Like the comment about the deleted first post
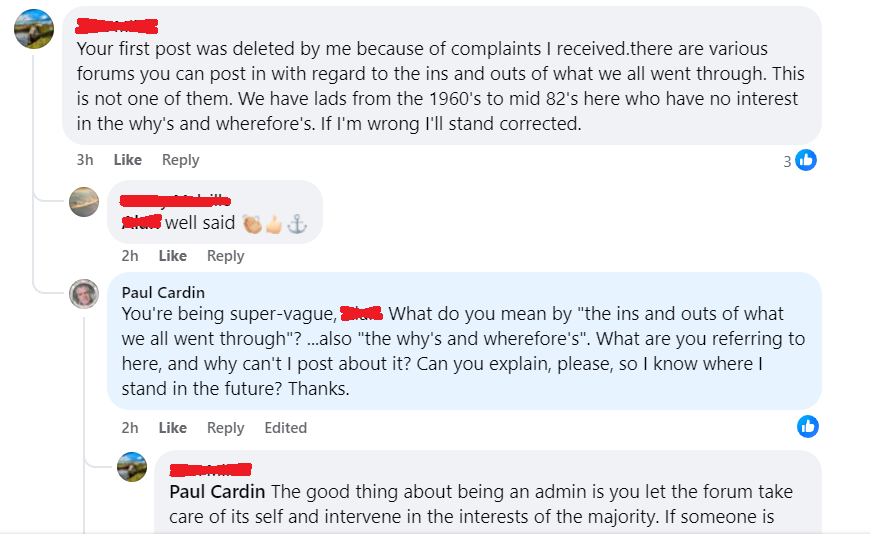The width and height of the screenshot is (870, 540). click(x=128, y=160)
